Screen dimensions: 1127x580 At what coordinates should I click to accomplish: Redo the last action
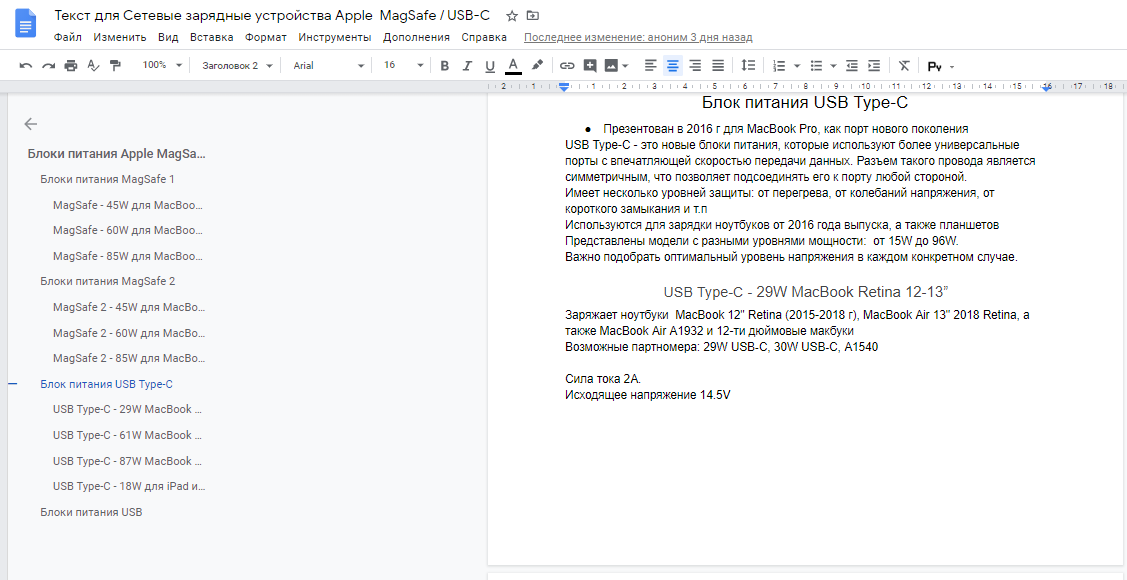click(48, 65)
